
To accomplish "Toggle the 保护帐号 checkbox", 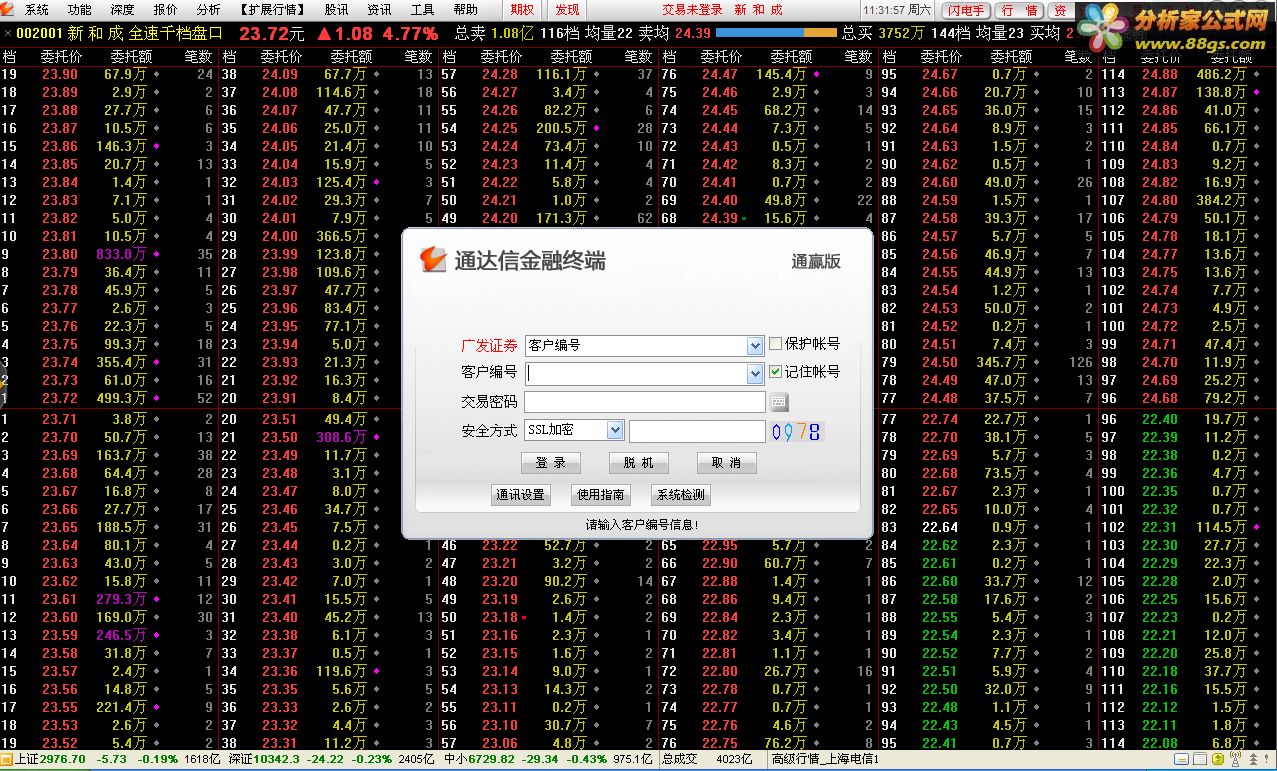I will point(775,344).
